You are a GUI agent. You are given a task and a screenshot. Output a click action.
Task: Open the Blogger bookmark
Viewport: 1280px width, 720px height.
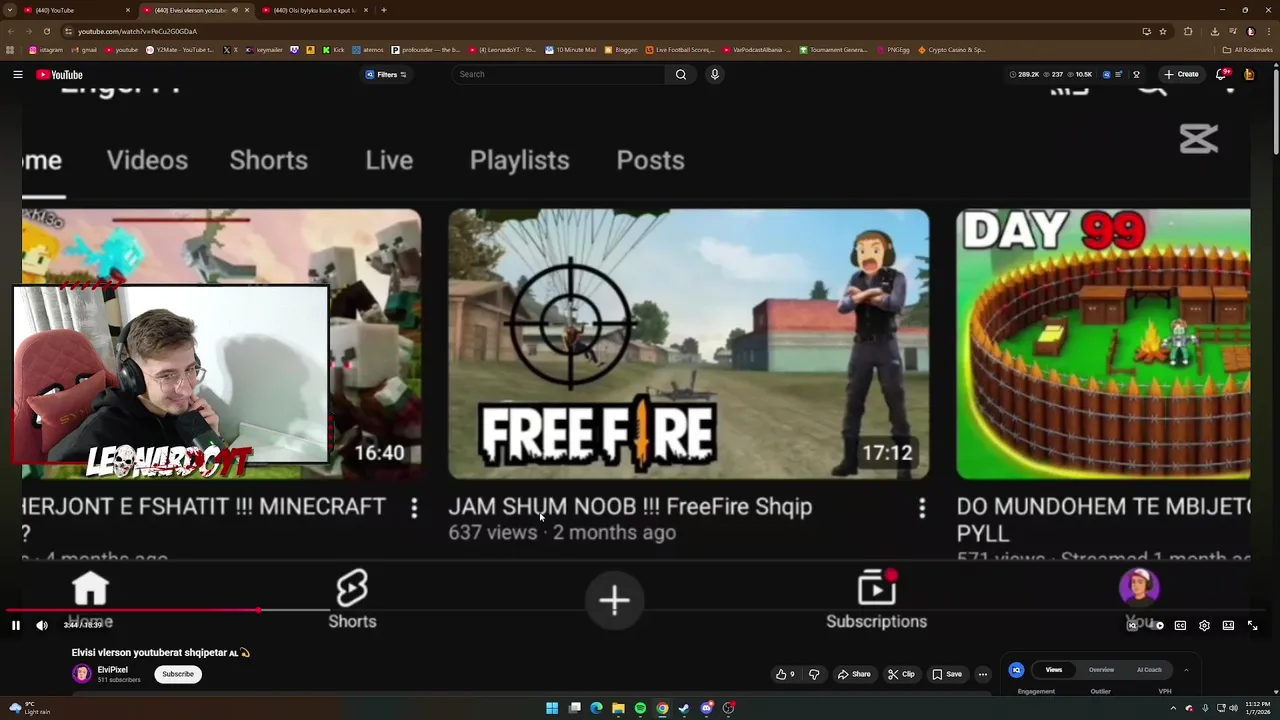pyautogui.click(x=621, y=49)
